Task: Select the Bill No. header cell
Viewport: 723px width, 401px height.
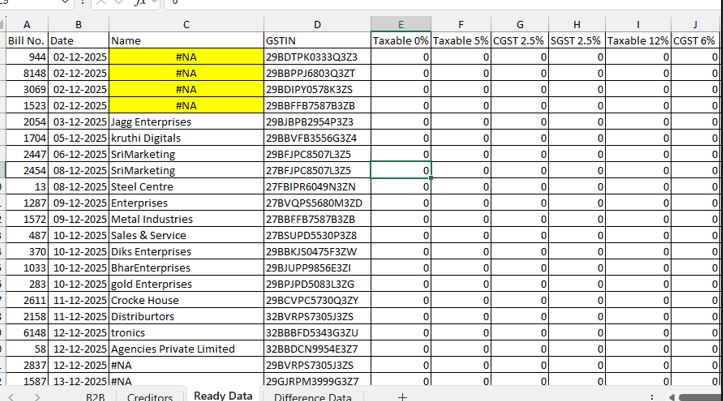Action: 27,40
